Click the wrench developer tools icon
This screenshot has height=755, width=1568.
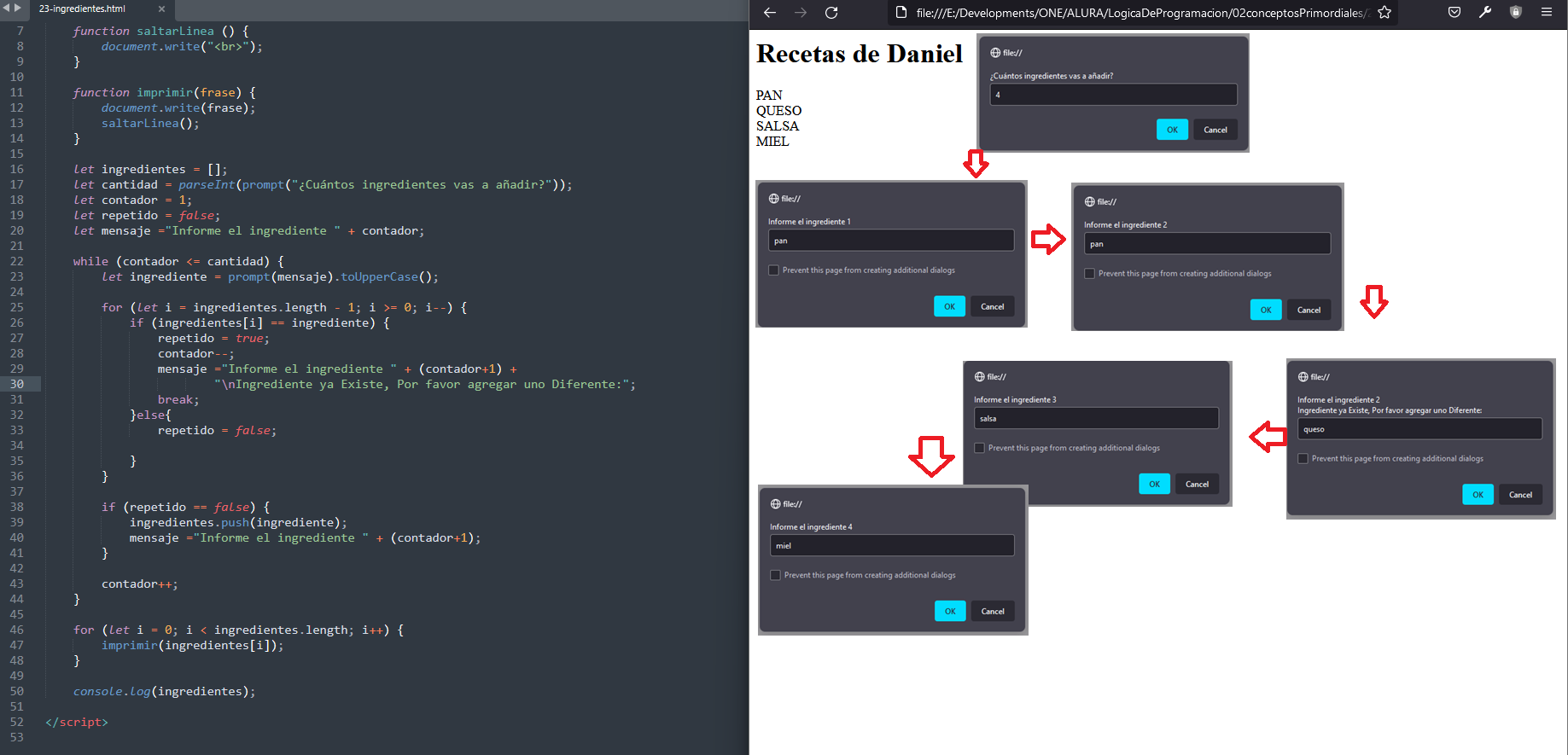point(1485,13)
